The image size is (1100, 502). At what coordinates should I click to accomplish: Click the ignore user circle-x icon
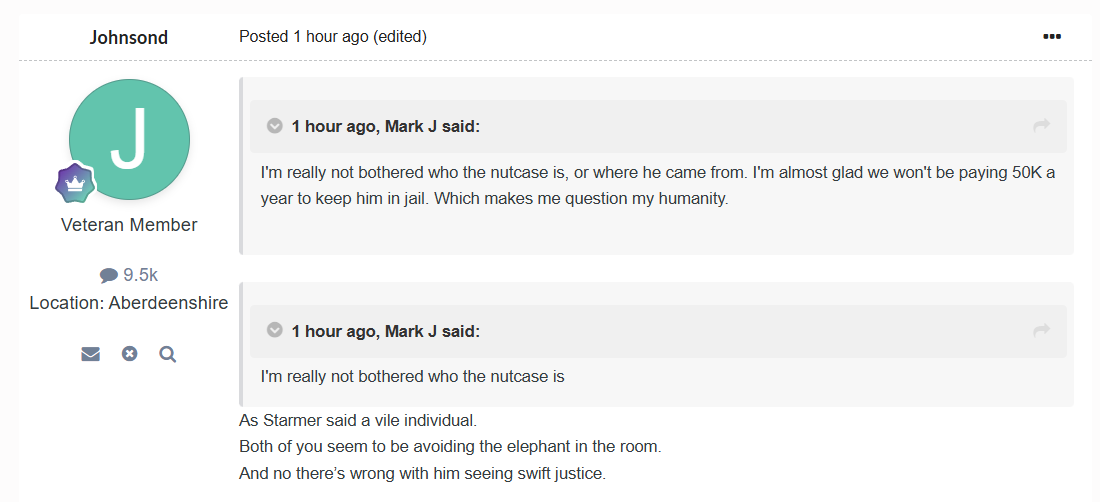point(129,354)
